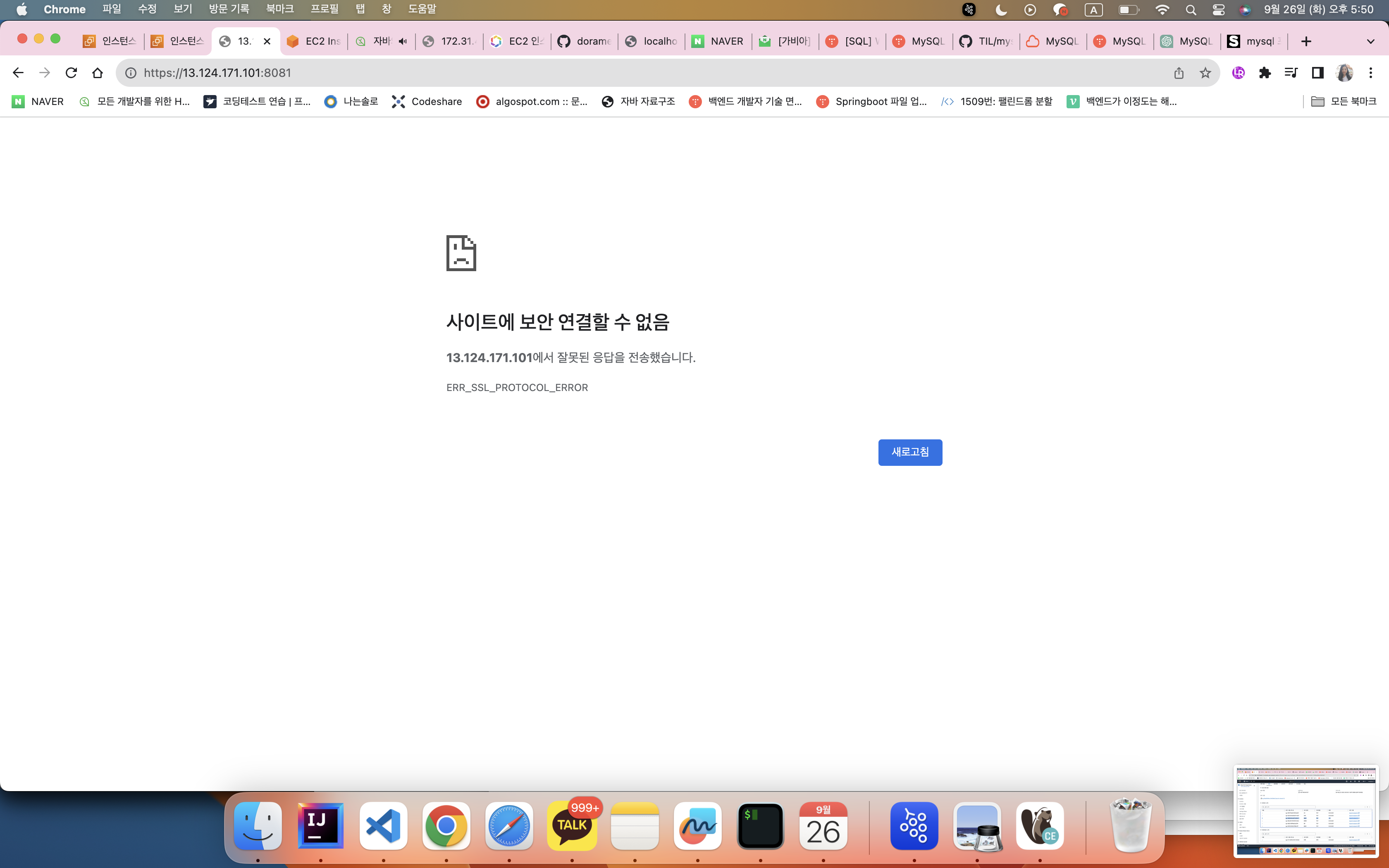The width and height of the screenshot is (1389, 868).
Task: Open the Extensions puzzle icon
Action: tap(1265, 73)
